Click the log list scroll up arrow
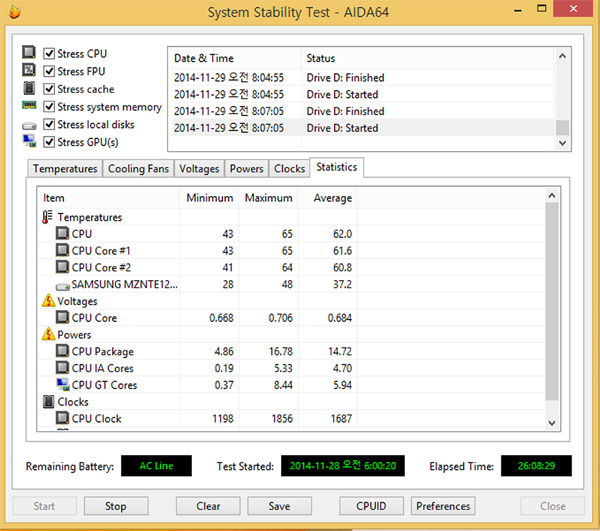600x531 pixels. point(562,56)
